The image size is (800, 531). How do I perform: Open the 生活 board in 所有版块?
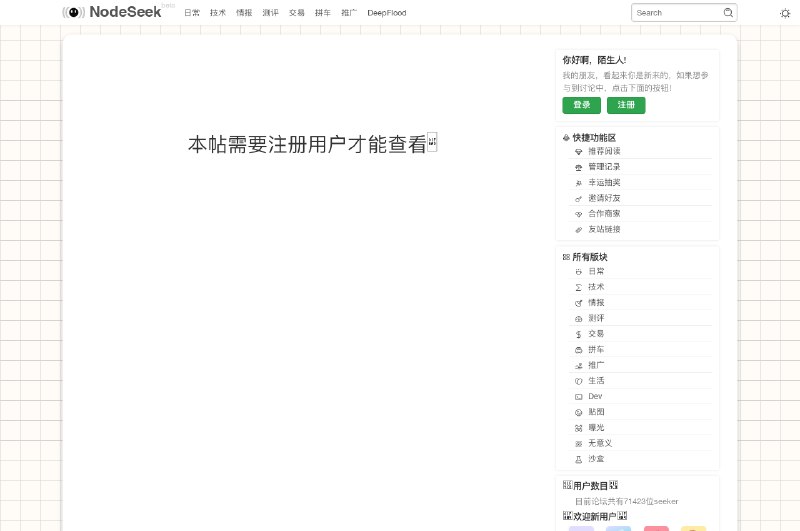point(596,381)
